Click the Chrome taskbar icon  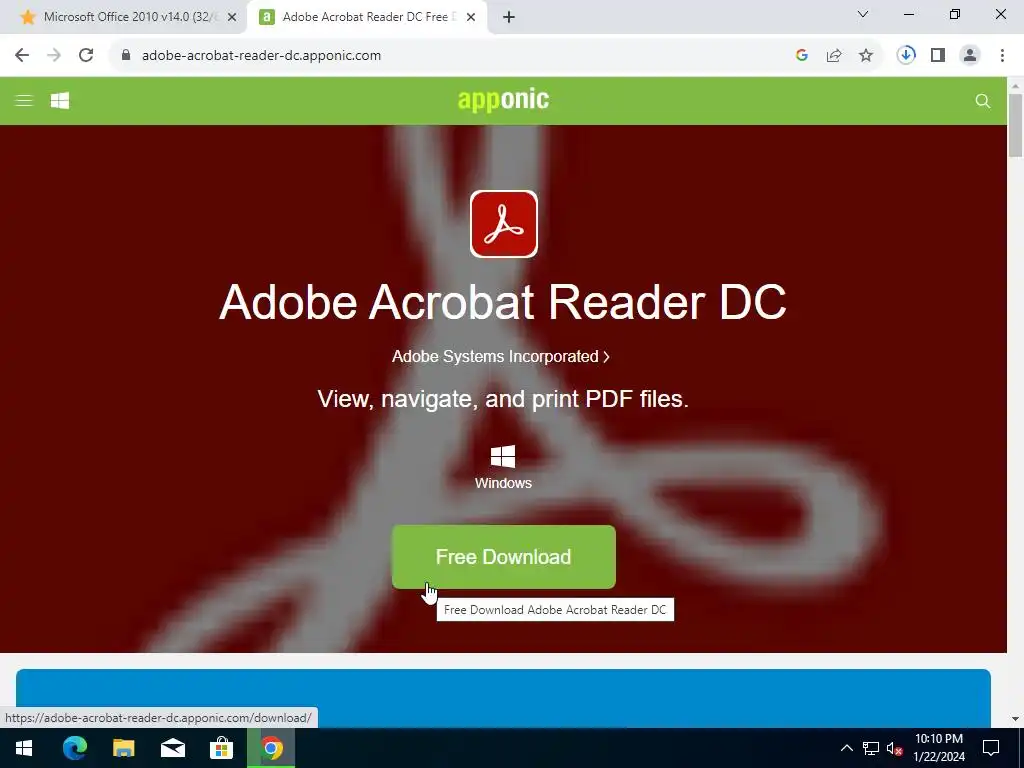pyautogui.click(x=271, y=748)
